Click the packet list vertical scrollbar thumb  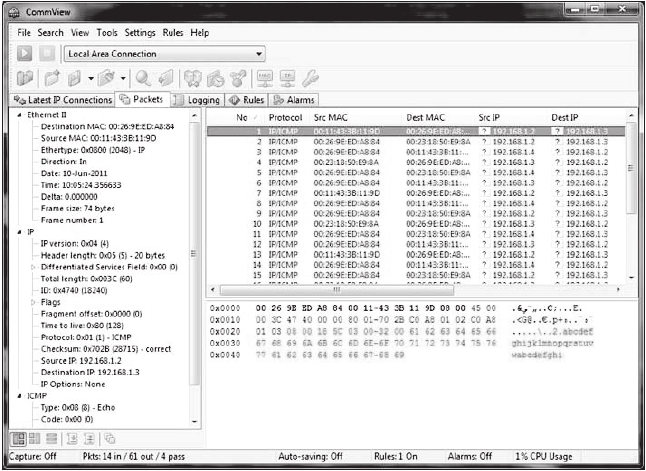coord(631,168)
